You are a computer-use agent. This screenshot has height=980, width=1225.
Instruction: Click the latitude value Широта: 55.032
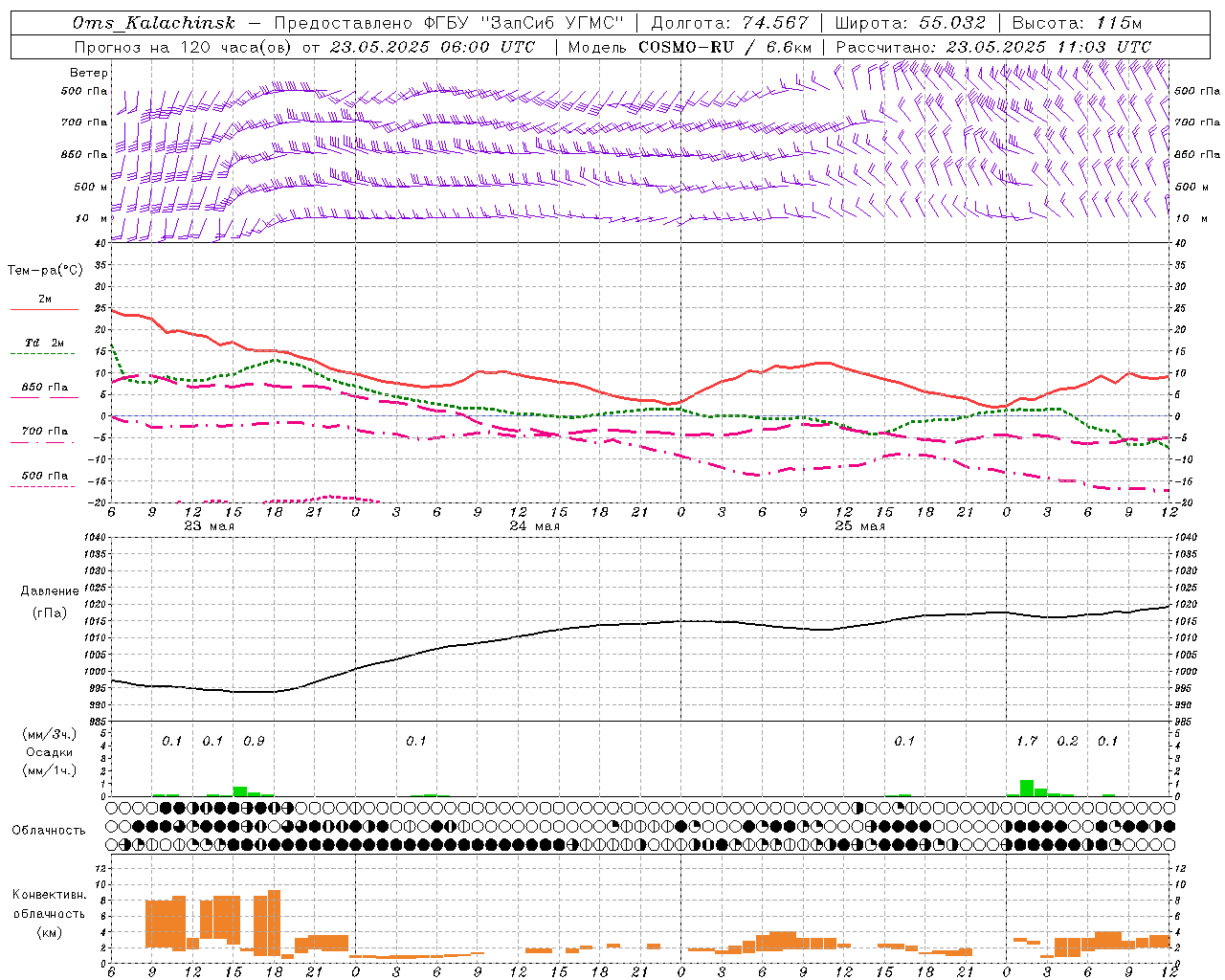[x=910, y=23]
